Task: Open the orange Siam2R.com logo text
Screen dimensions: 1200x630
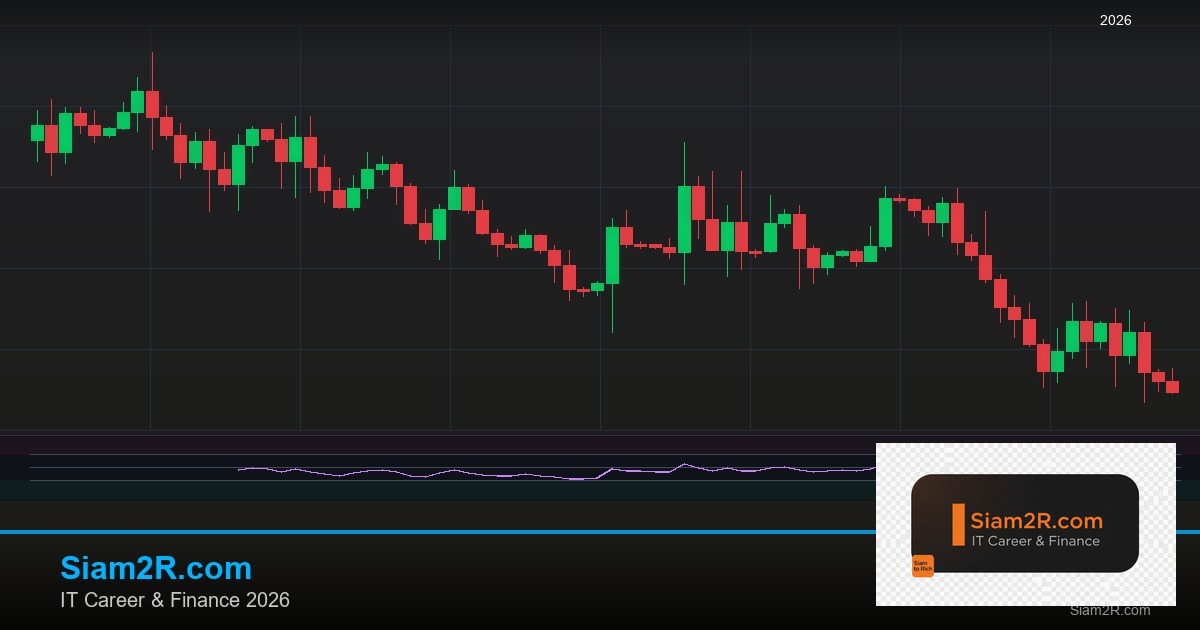Action: tap(1036, 521)
